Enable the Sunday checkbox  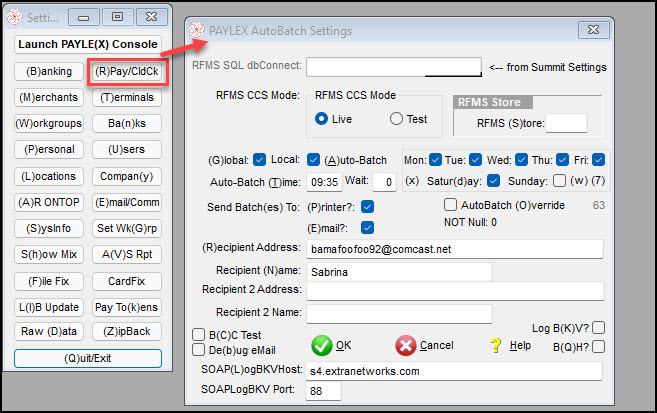(558, 181)
